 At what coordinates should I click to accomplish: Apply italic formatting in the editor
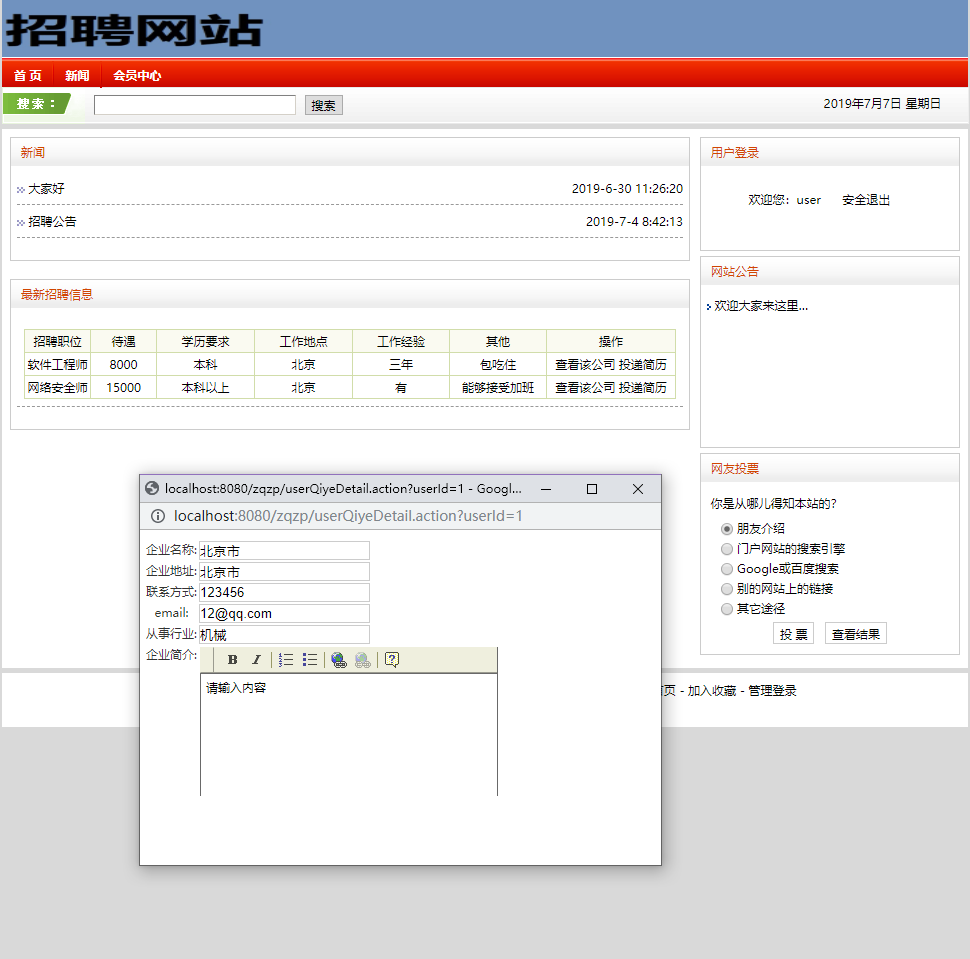click(x=256, y=660)
